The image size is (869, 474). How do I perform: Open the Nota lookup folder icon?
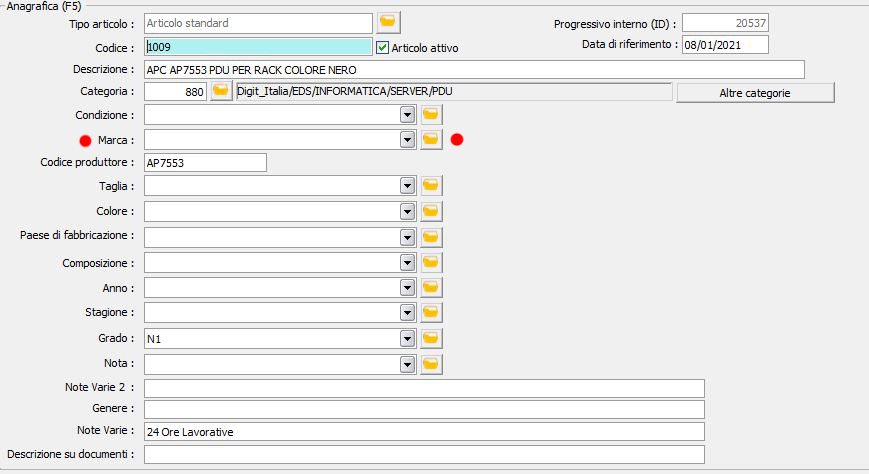point(431,364)
